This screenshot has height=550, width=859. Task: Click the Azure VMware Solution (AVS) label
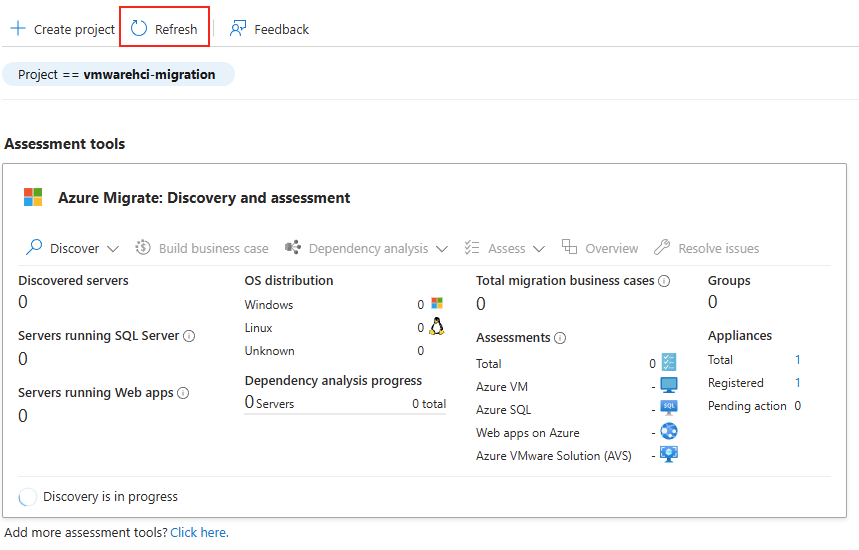[x=554, y=456]
